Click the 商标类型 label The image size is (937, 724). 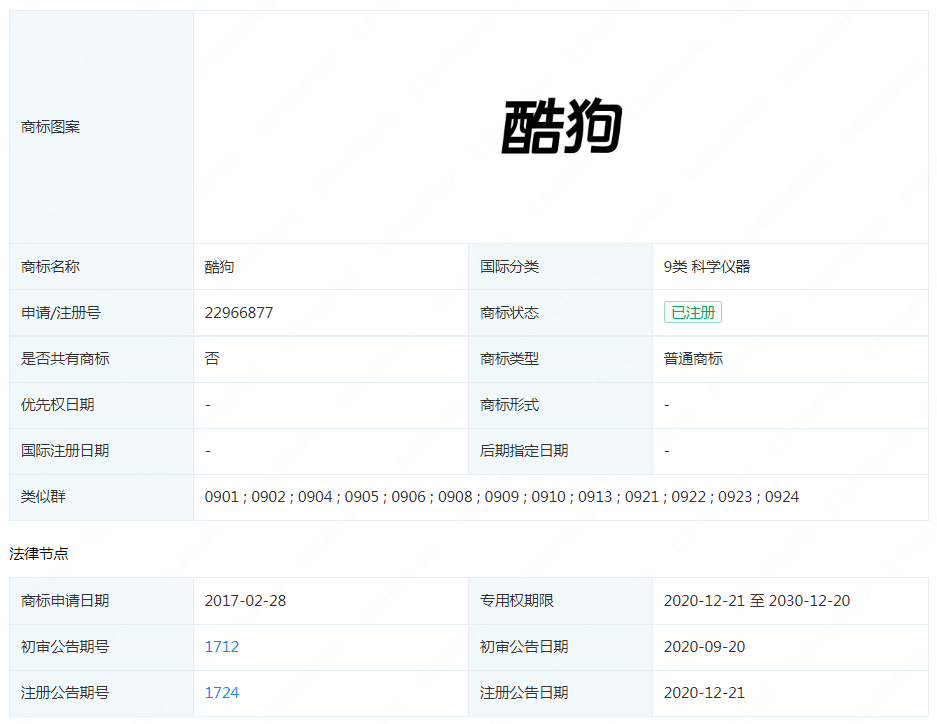point(510,358)
